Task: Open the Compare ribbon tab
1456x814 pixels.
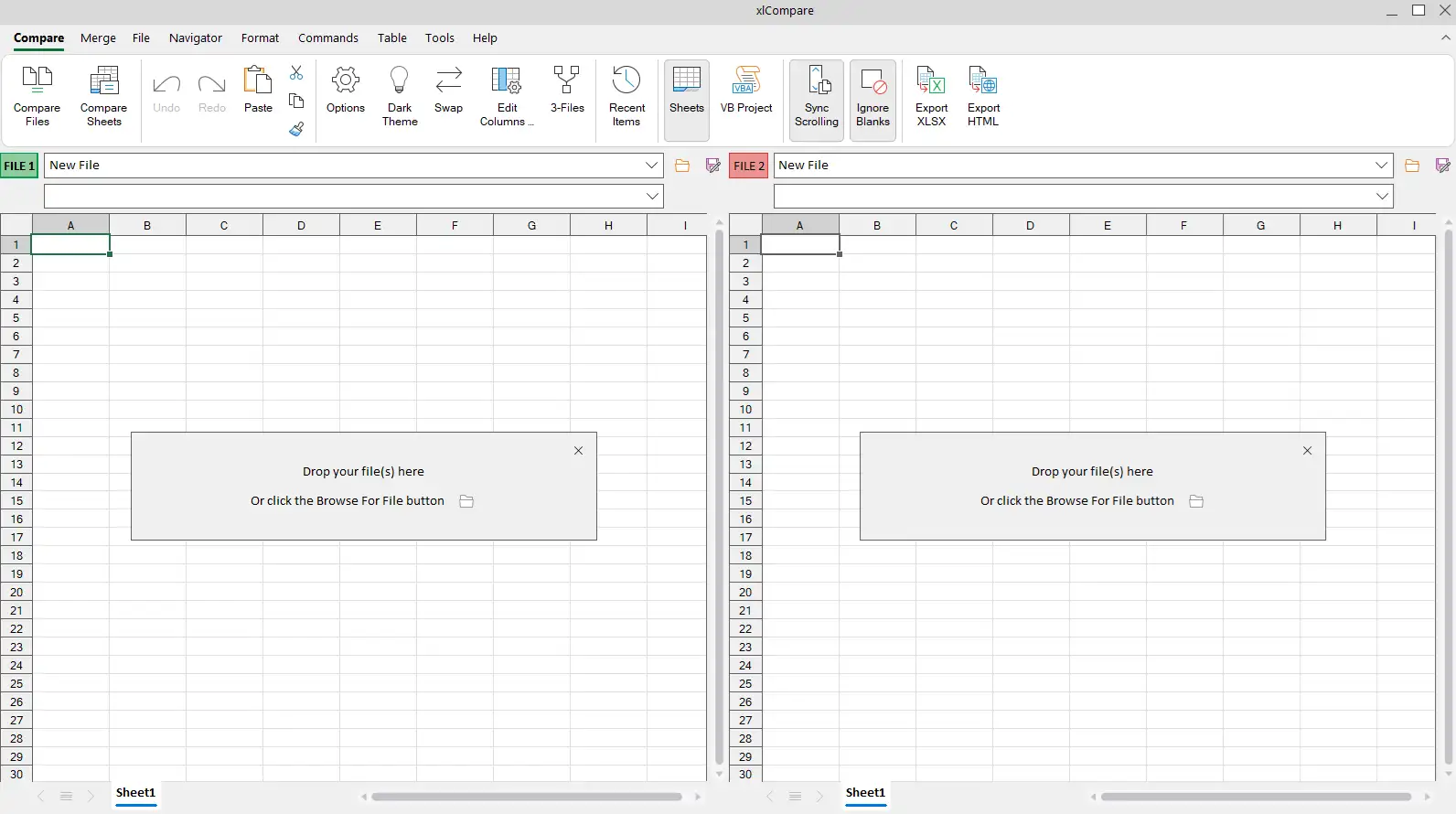Action: [x=38, y=37]
